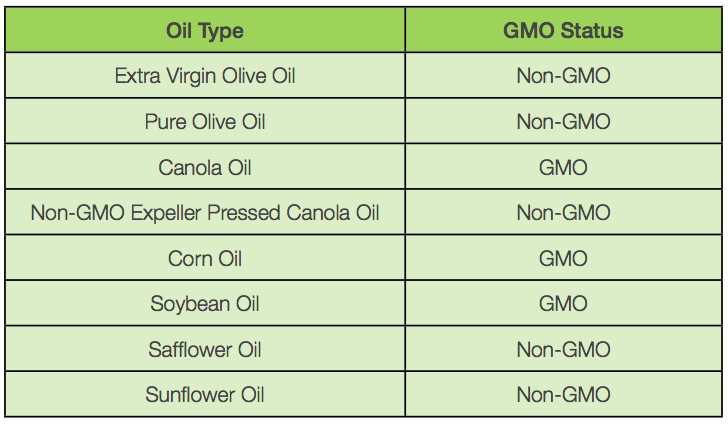Screen dimensions: 728x424
Task: Click the Canola Oil cell
Action: (x=205, y=168)
